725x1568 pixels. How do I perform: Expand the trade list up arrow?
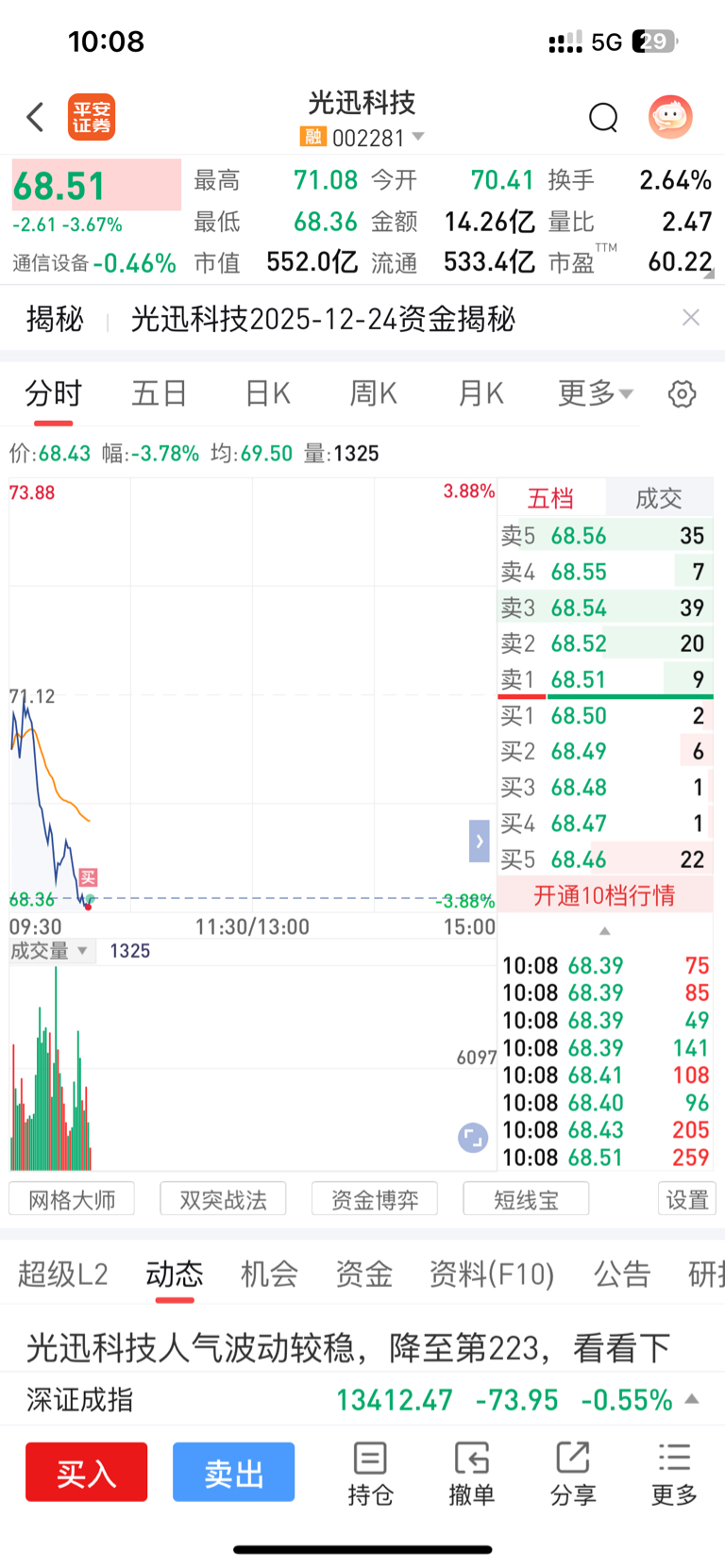[x=605, y=931]
